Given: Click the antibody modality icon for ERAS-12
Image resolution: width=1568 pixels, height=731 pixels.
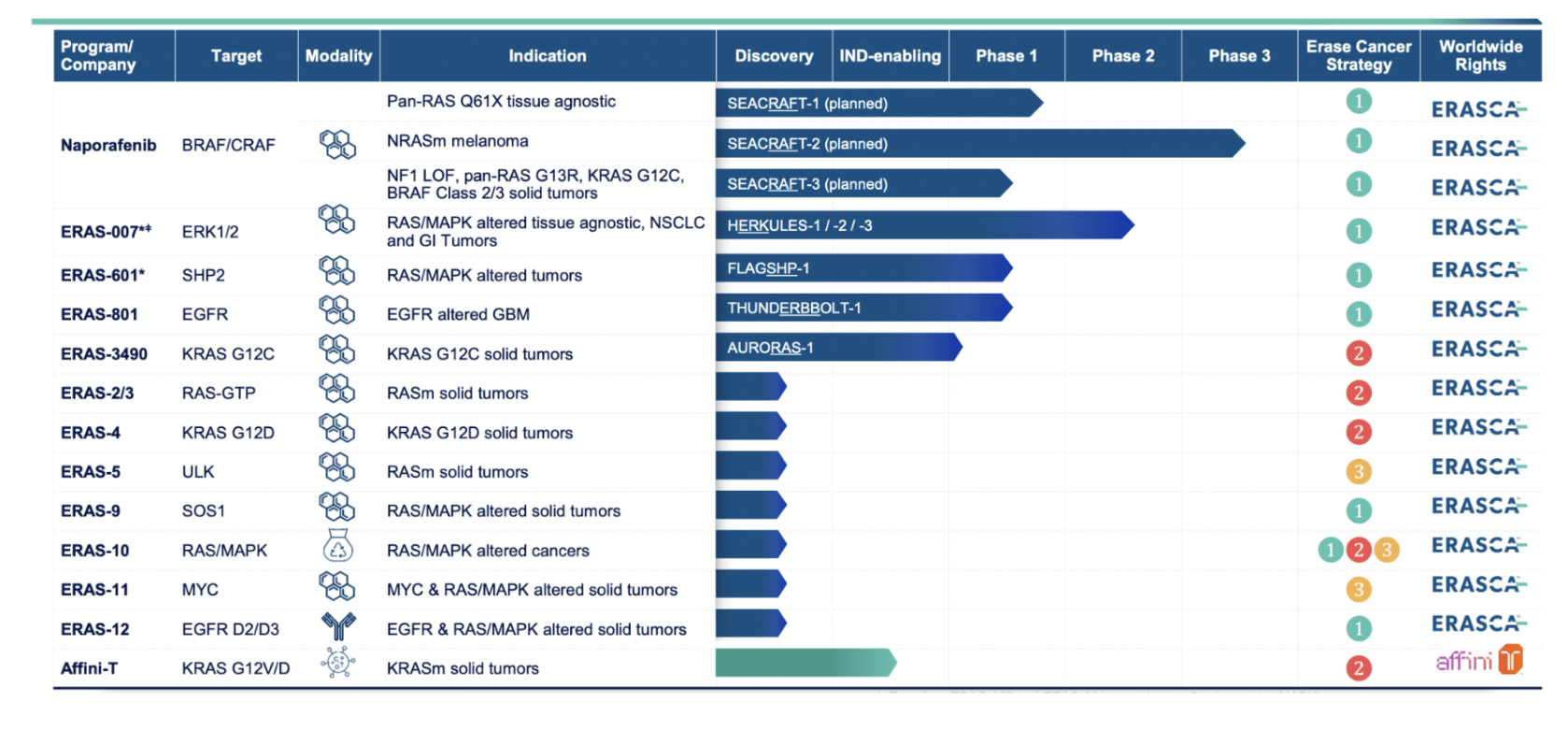Looking at the screenshot, I should (338, 626).
